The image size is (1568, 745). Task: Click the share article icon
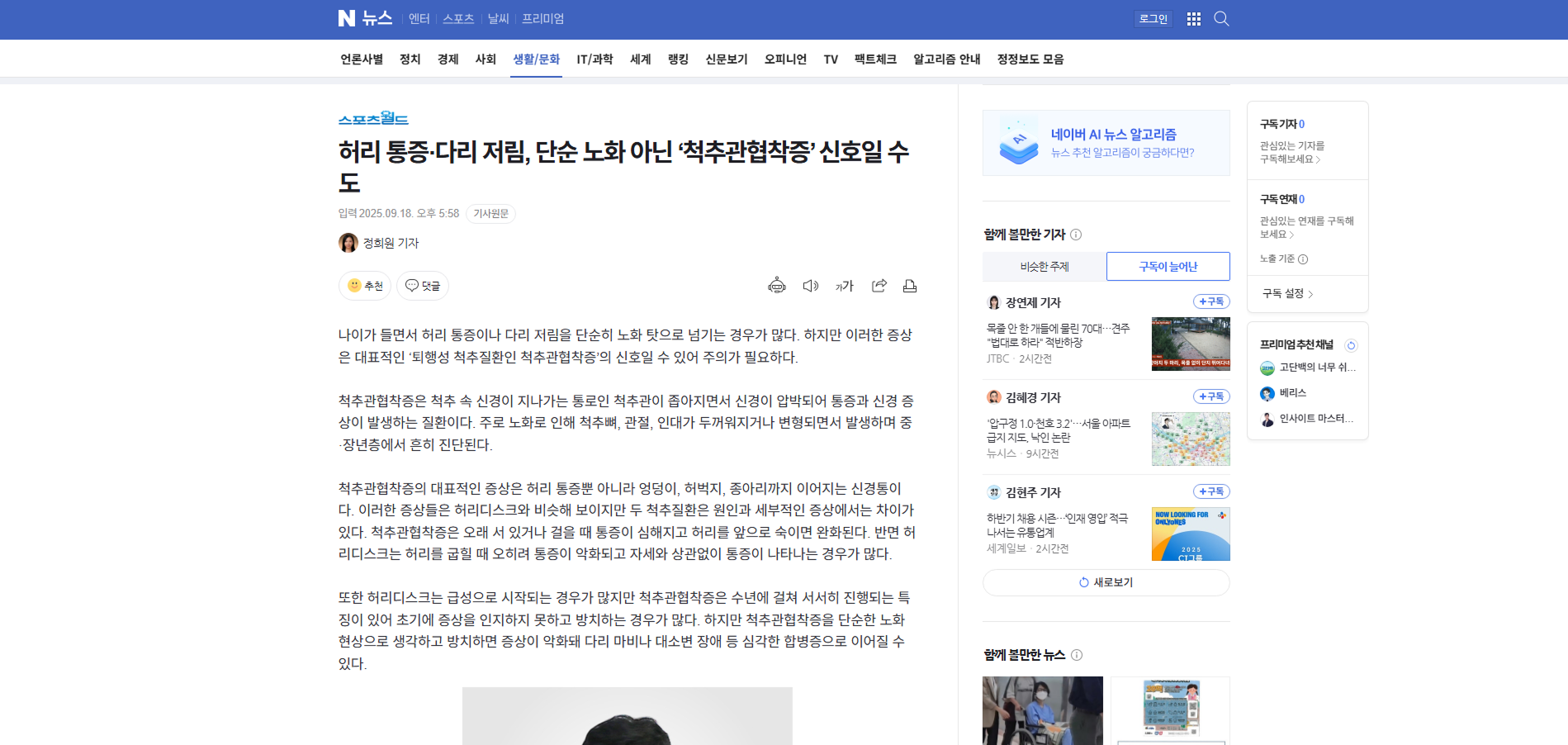879,286
